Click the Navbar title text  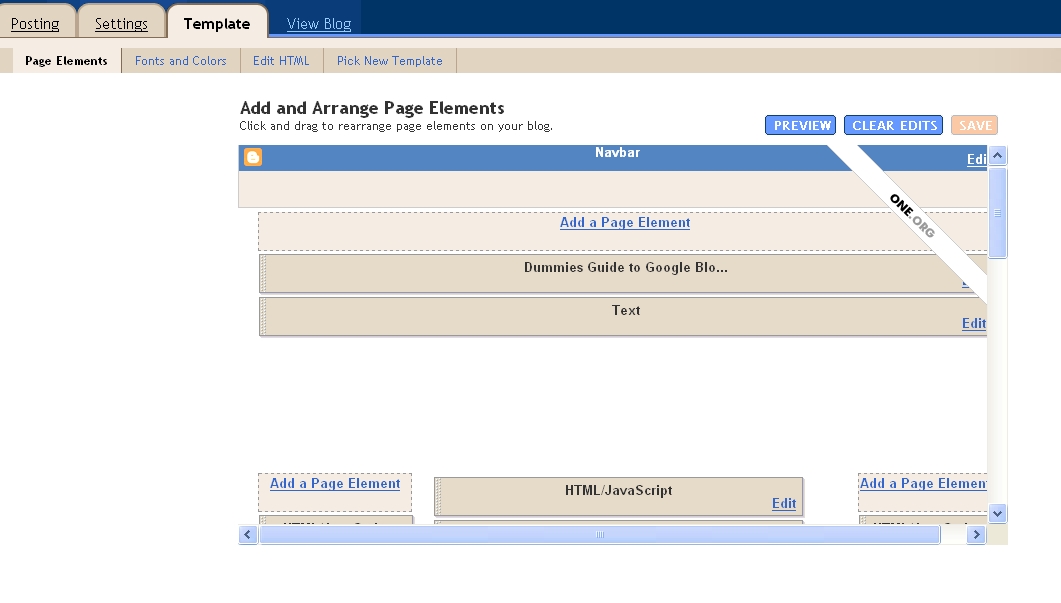coord(617,152)
